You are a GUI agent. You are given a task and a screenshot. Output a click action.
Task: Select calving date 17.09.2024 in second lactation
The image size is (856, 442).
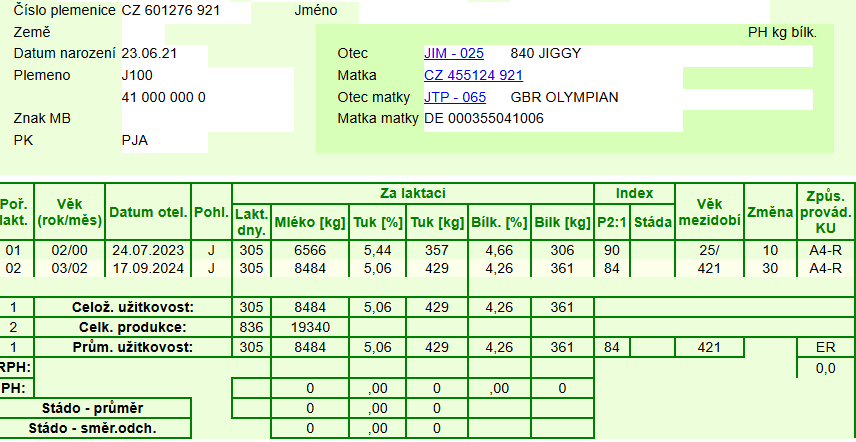(x=148, y=268)
